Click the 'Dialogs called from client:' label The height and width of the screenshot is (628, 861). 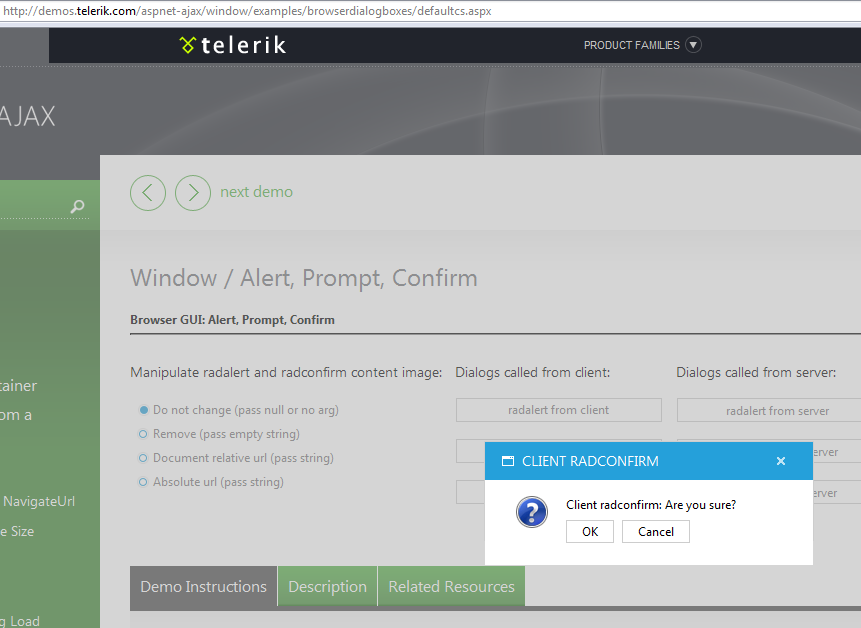click(533, 373)
